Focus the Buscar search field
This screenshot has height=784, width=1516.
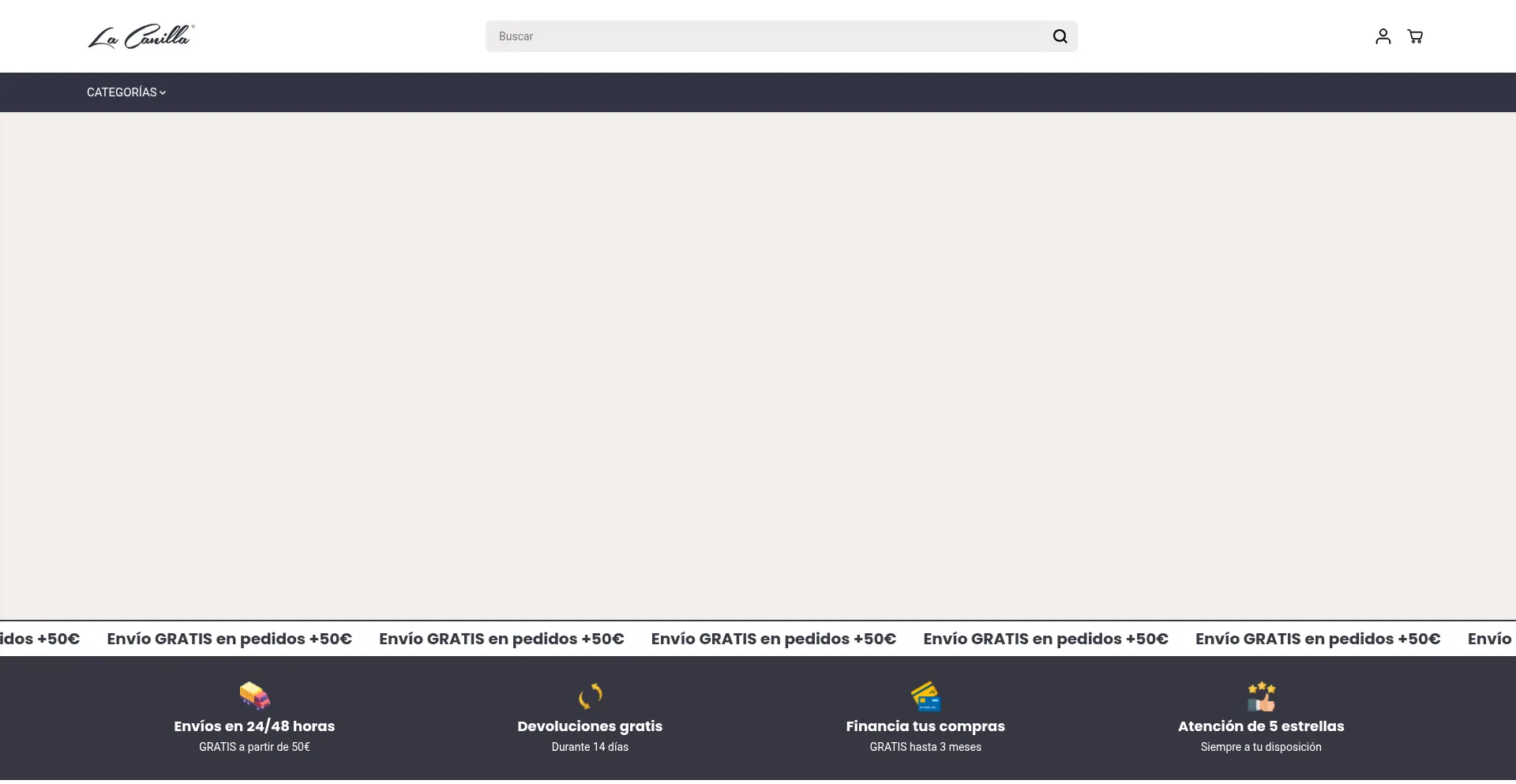click(781, 36)
